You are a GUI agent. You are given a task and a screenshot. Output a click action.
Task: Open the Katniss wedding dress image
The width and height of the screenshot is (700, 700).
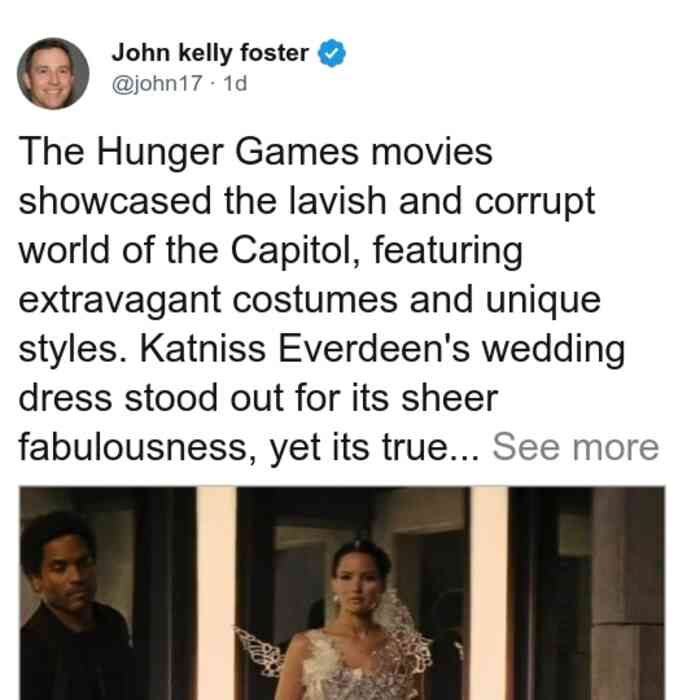click(x=342, y=593)
